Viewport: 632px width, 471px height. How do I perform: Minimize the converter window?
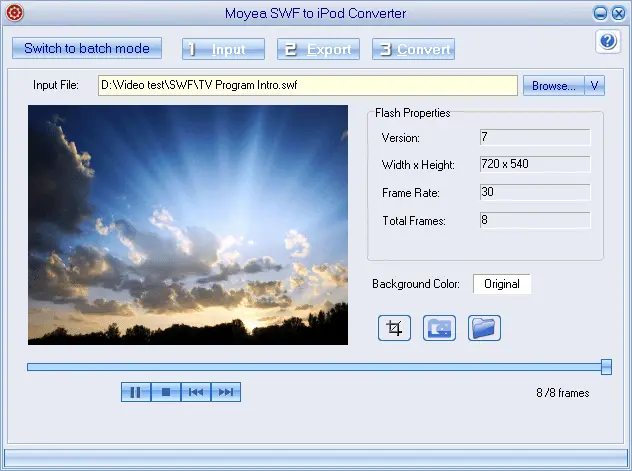[x=600, y=13]
